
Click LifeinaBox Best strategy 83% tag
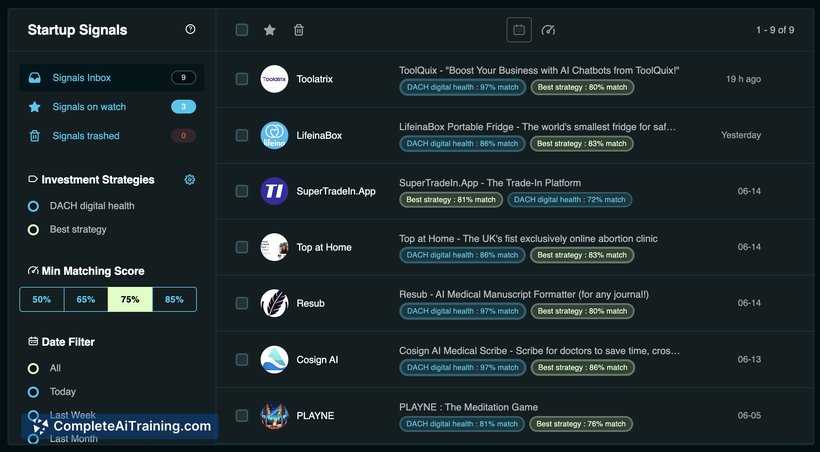tap(582, 143)
